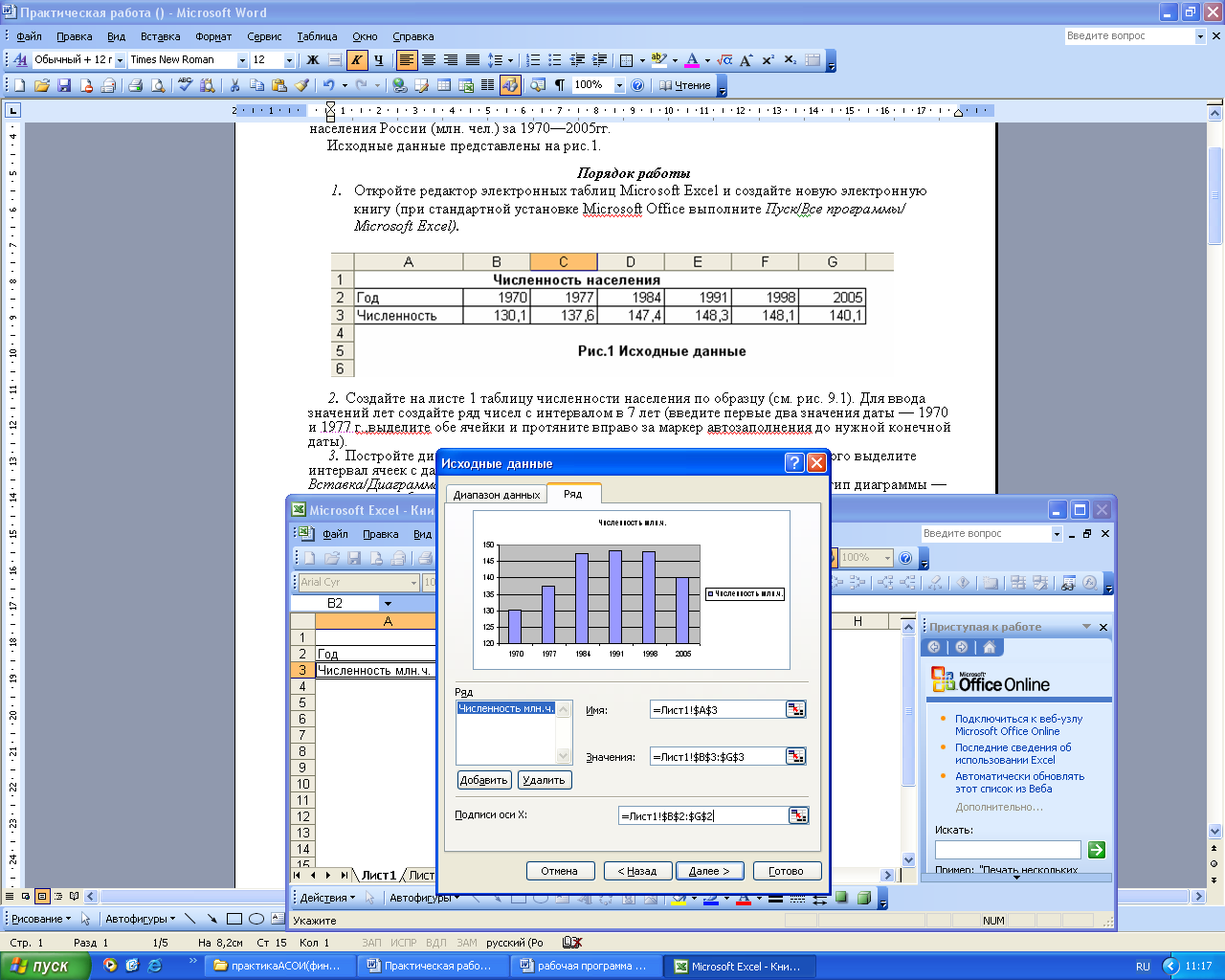Image resolution: width=1225 pixels, height=980 pixels.
Task: Open the Таблица menu in Word
Action: pos(317,36)
